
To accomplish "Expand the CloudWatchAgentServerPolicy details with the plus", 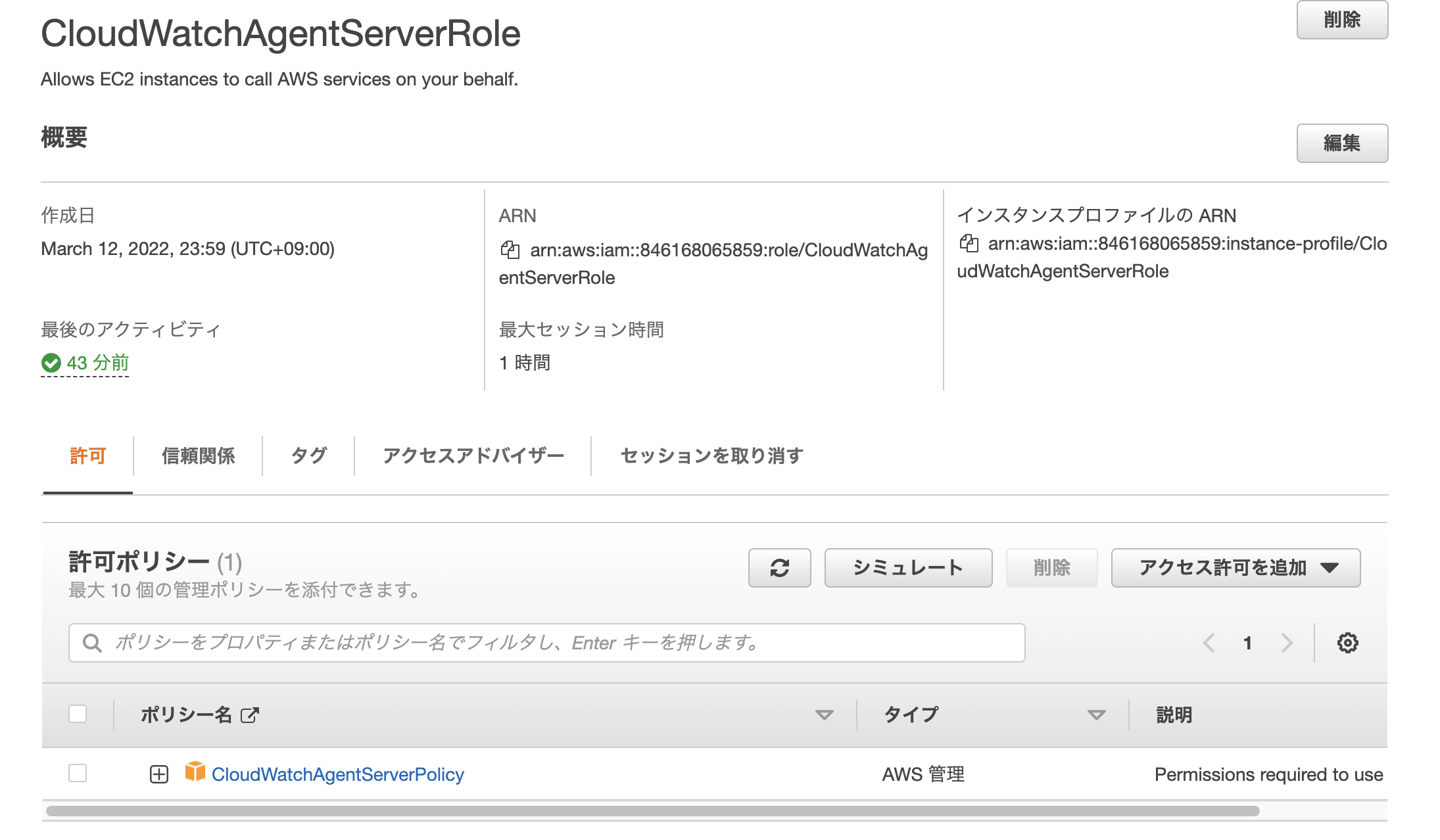I will [158, 774].
